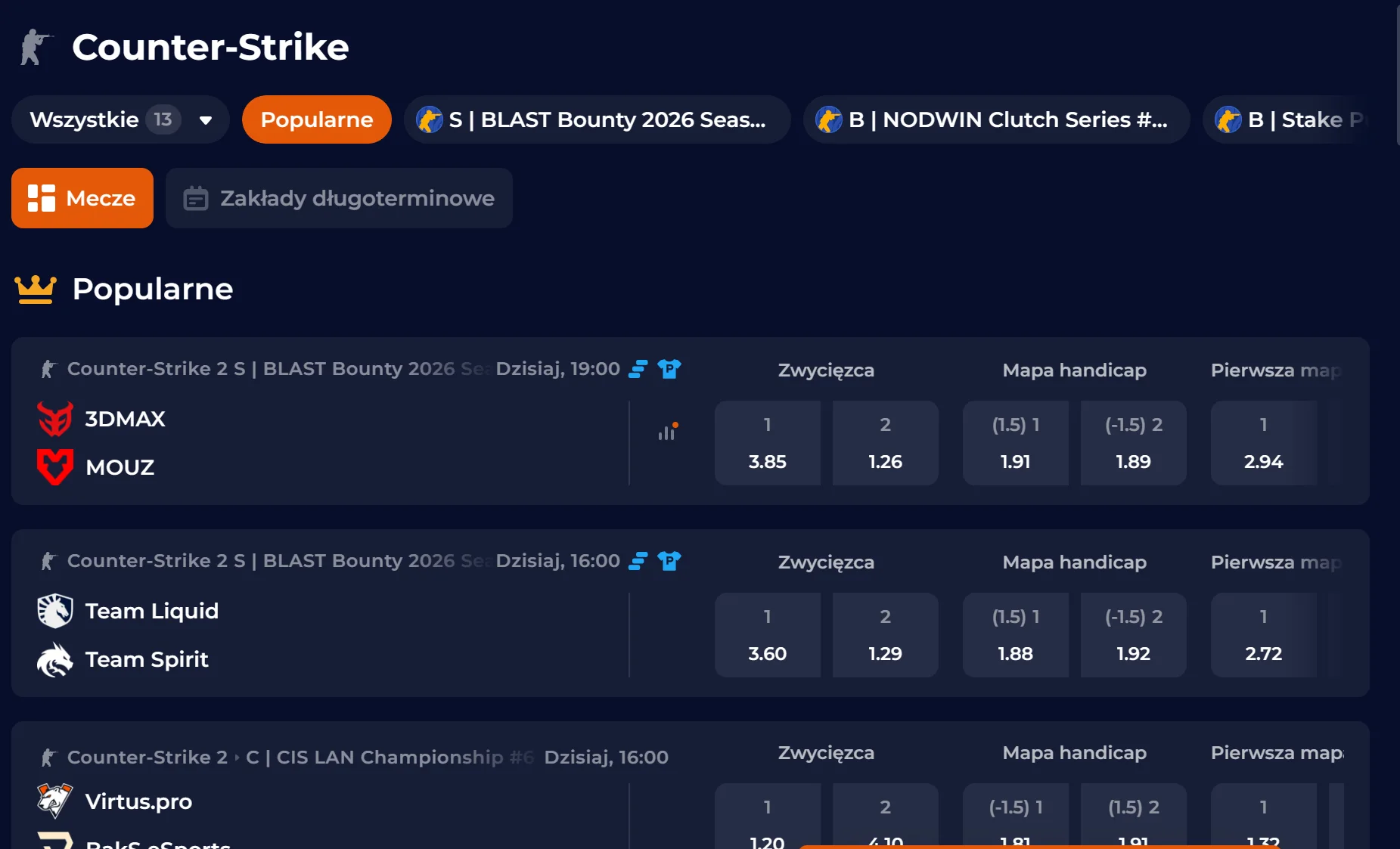
Task: Bet on MOUZ to win at 1.26
Action: (886, 443)
